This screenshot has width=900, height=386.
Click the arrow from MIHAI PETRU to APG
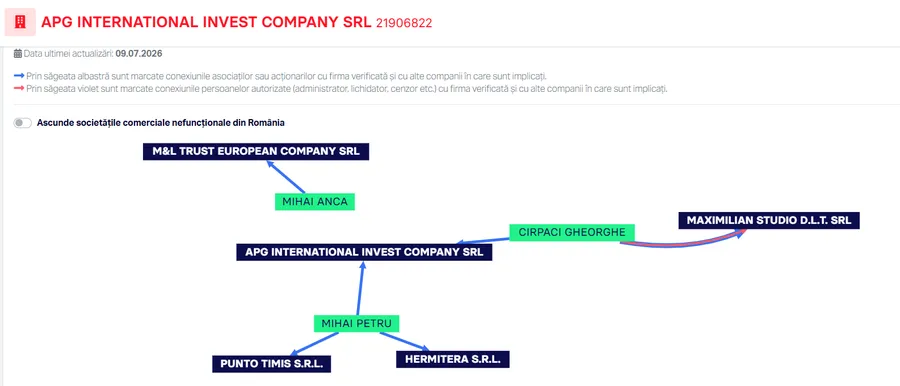click(360, 288)
